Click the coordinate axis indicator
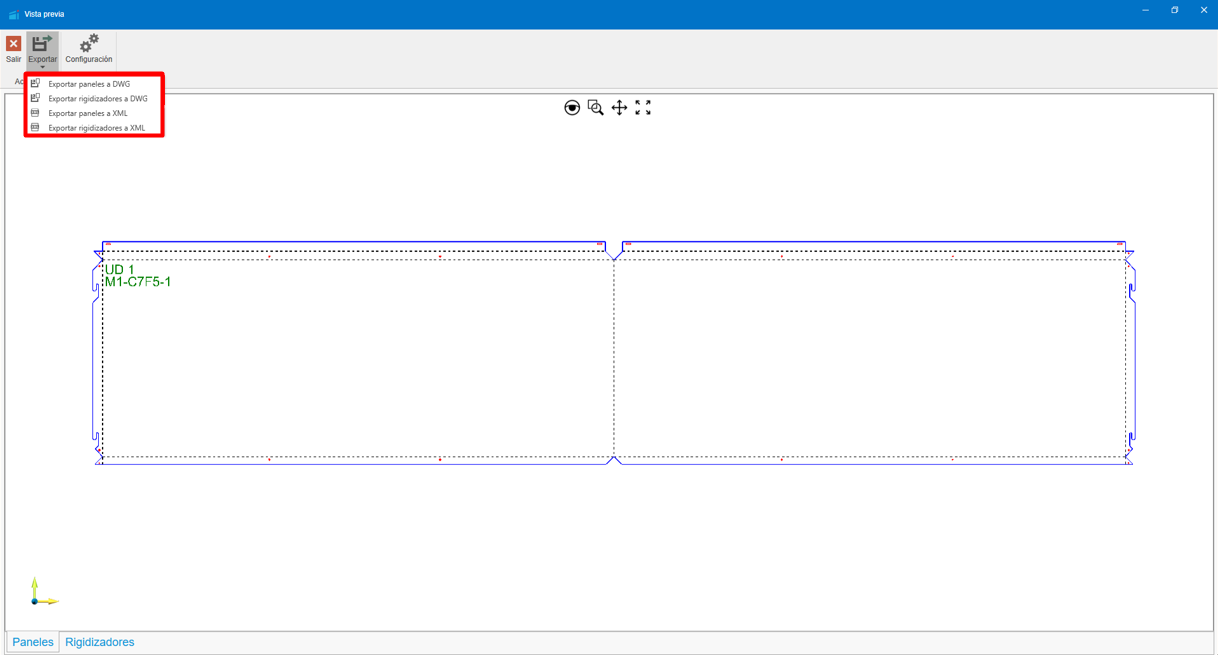 (40, 594)
